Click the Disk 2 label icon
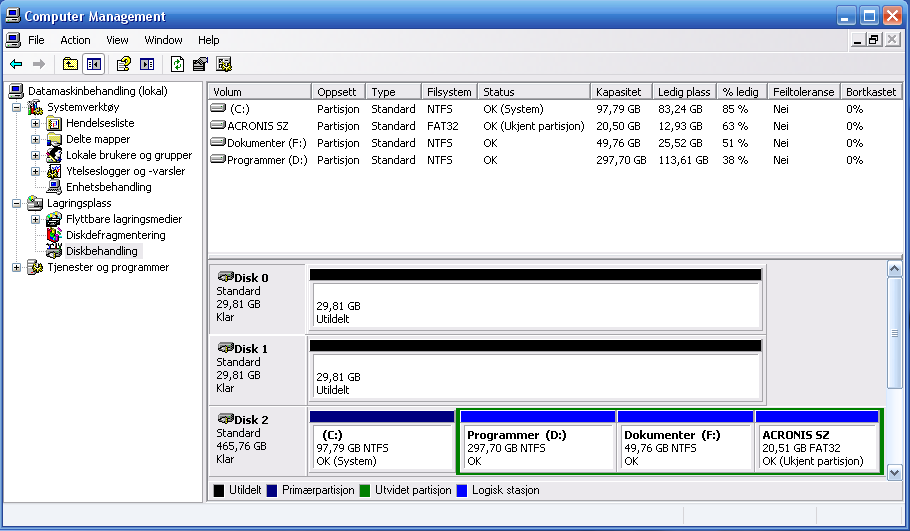Viewport: 910px width, 531px height. click(x=225, y=418)
